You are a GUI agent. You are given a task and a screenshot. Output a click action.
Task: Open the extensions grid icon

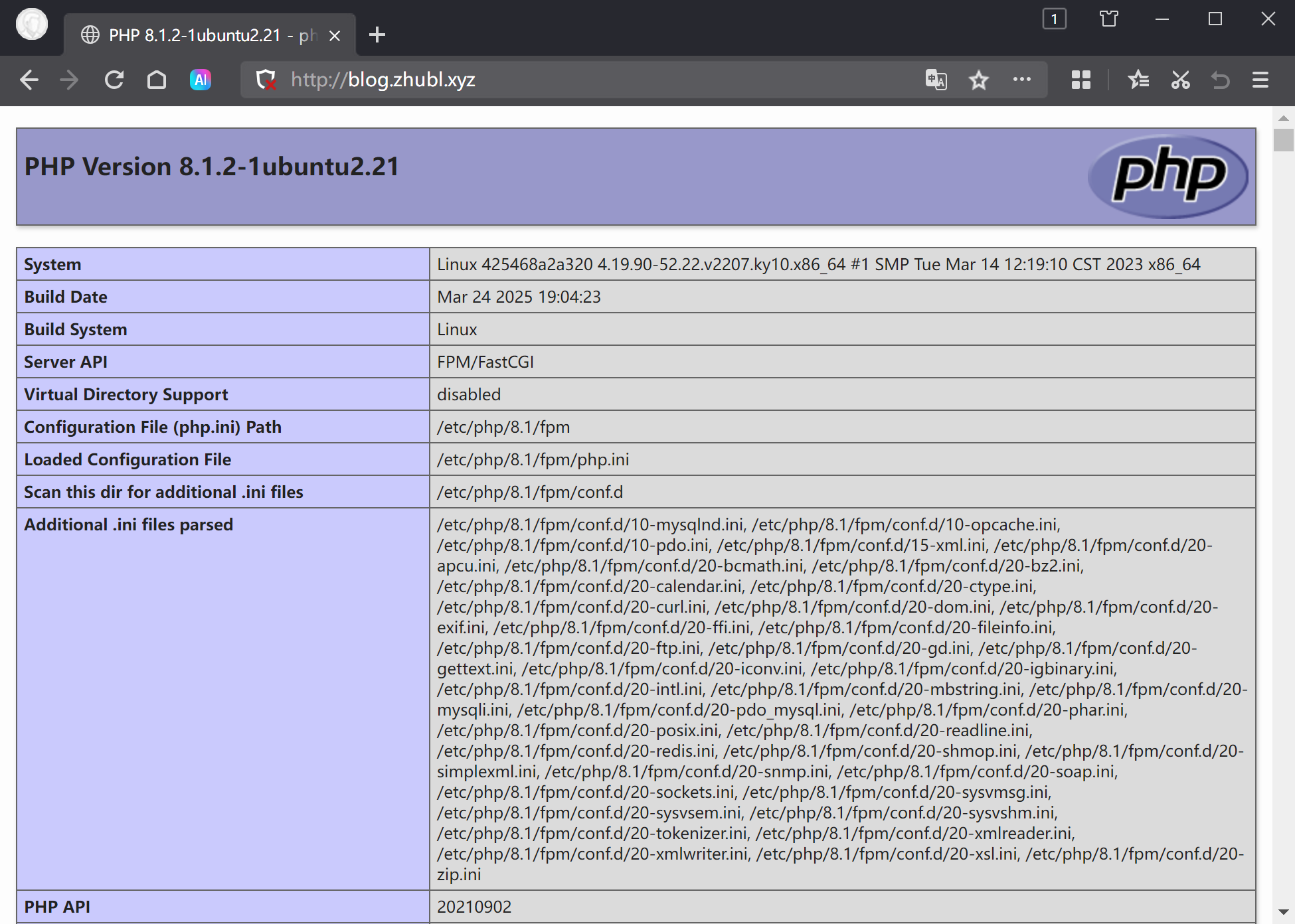(1081, 80)
